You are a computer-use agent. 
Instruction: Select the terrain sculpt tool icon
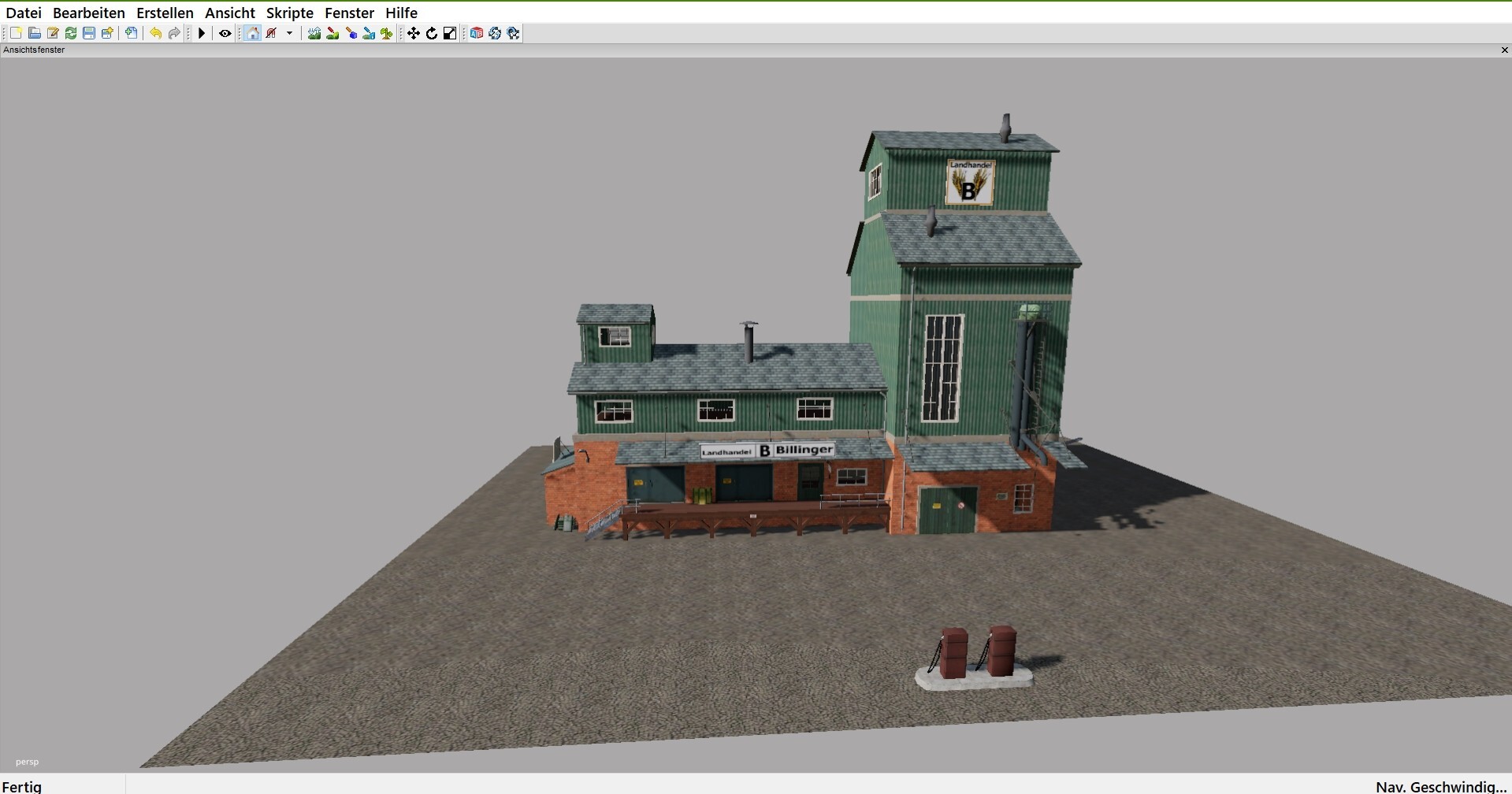click(x=314, y=33)
